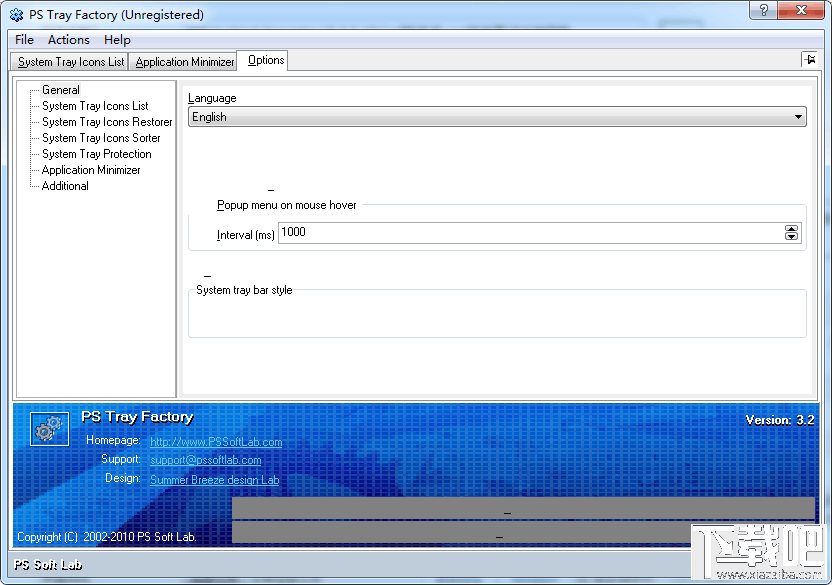832x585 pixels.
Task: Select System Tray Icons Restorer tree item
Action: (x=107, y=122)
